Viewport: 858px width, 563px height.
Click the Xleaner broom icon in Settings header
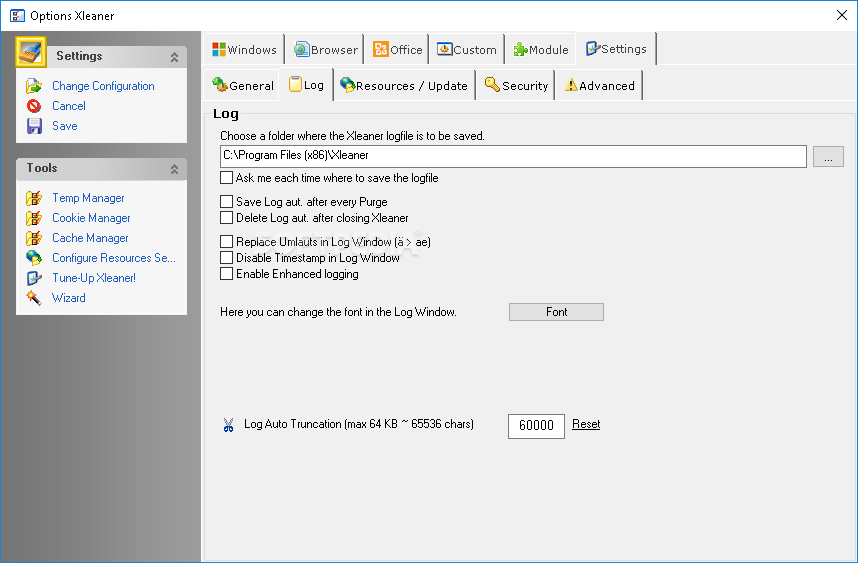(31, 52)
